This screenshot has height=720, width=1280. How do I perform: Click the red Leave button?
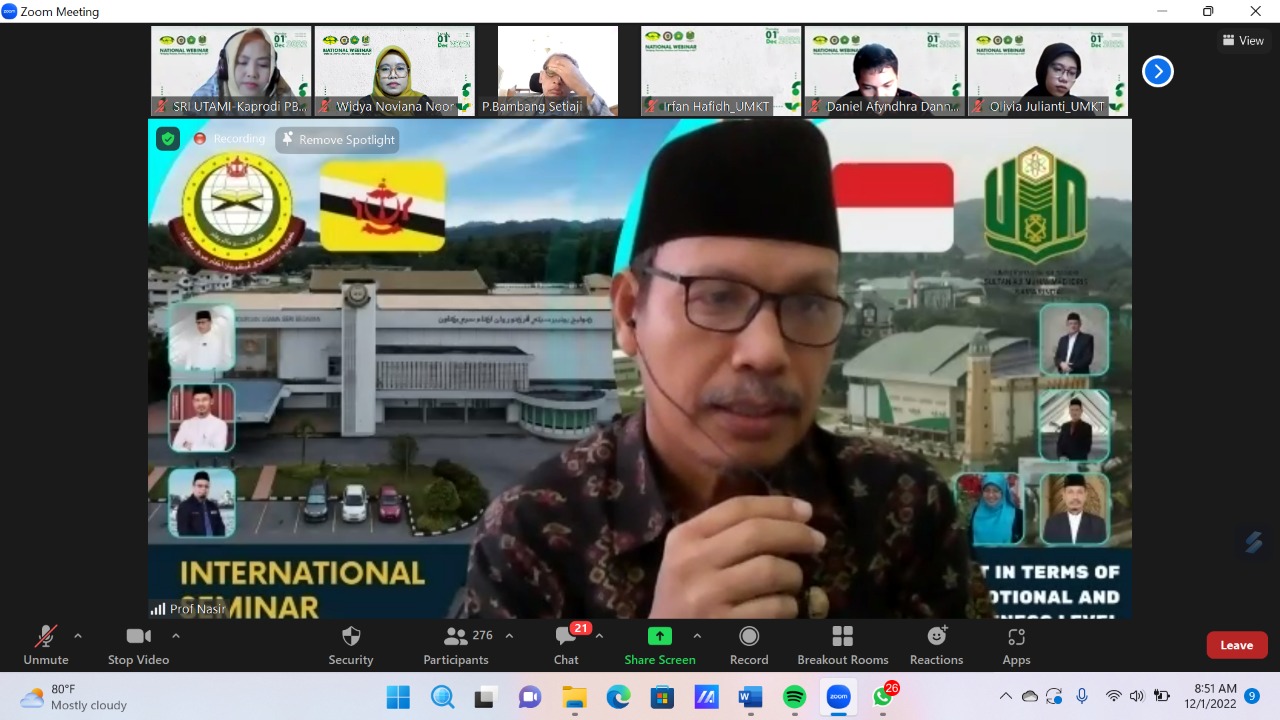1237,645
